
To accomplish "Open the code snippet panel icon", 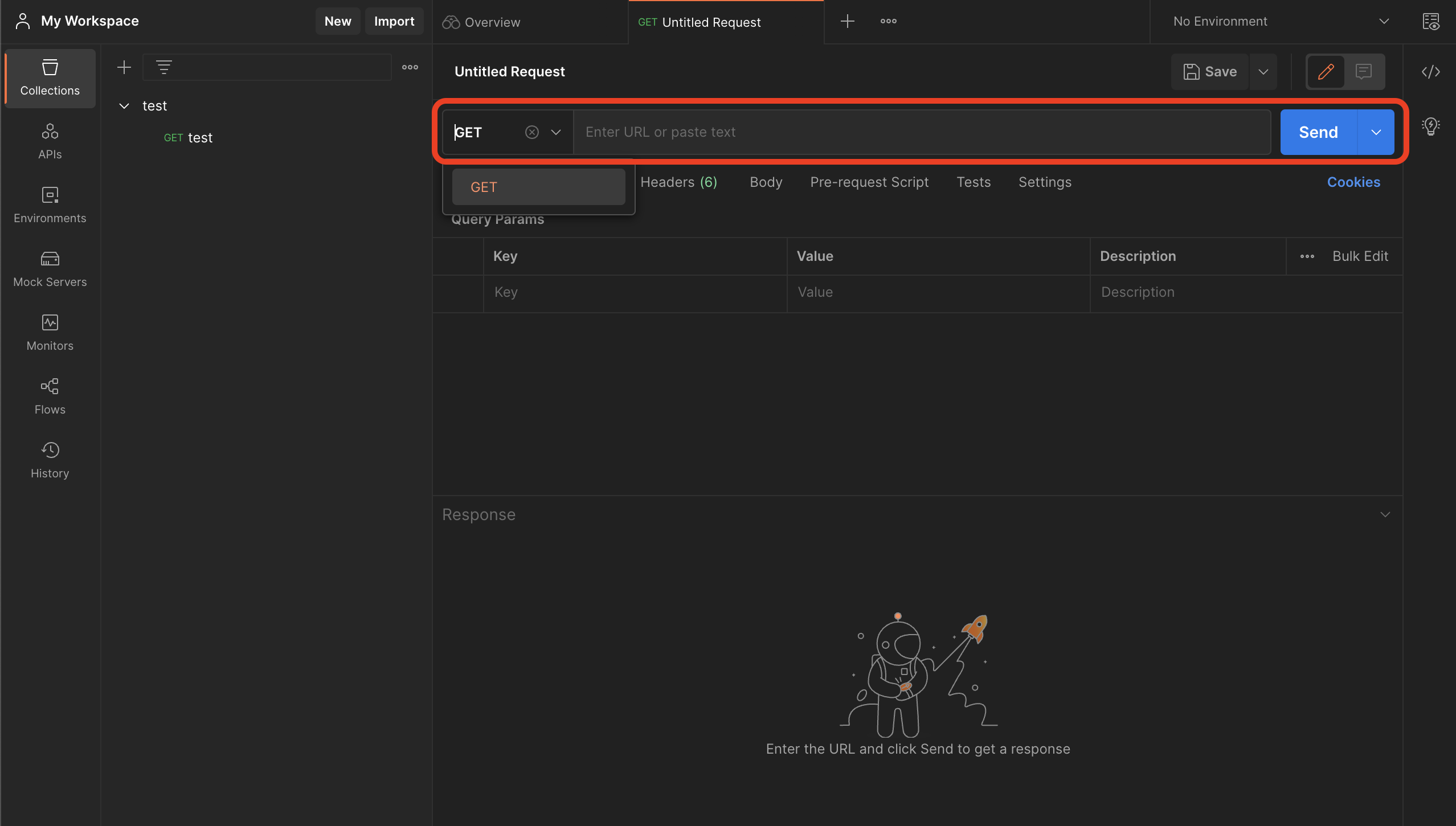I will [x=1430, y=72].
